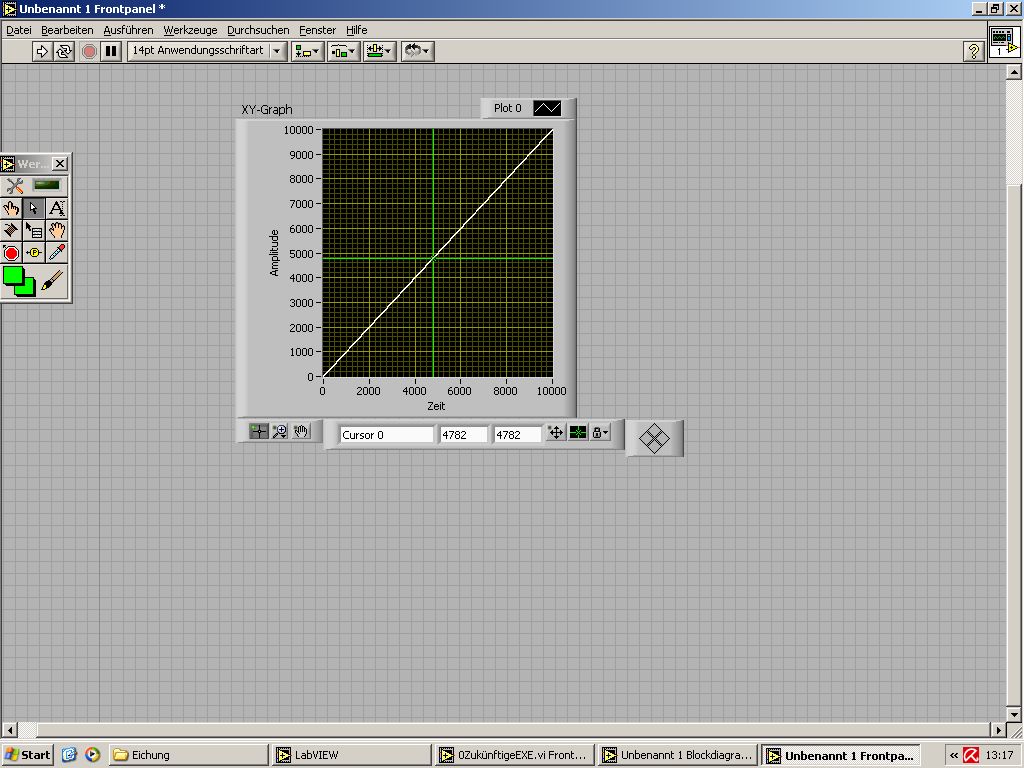Pick the Breakpoint stop-sign tool
This screenshot has width=1024, height=768.
point(11,253)
